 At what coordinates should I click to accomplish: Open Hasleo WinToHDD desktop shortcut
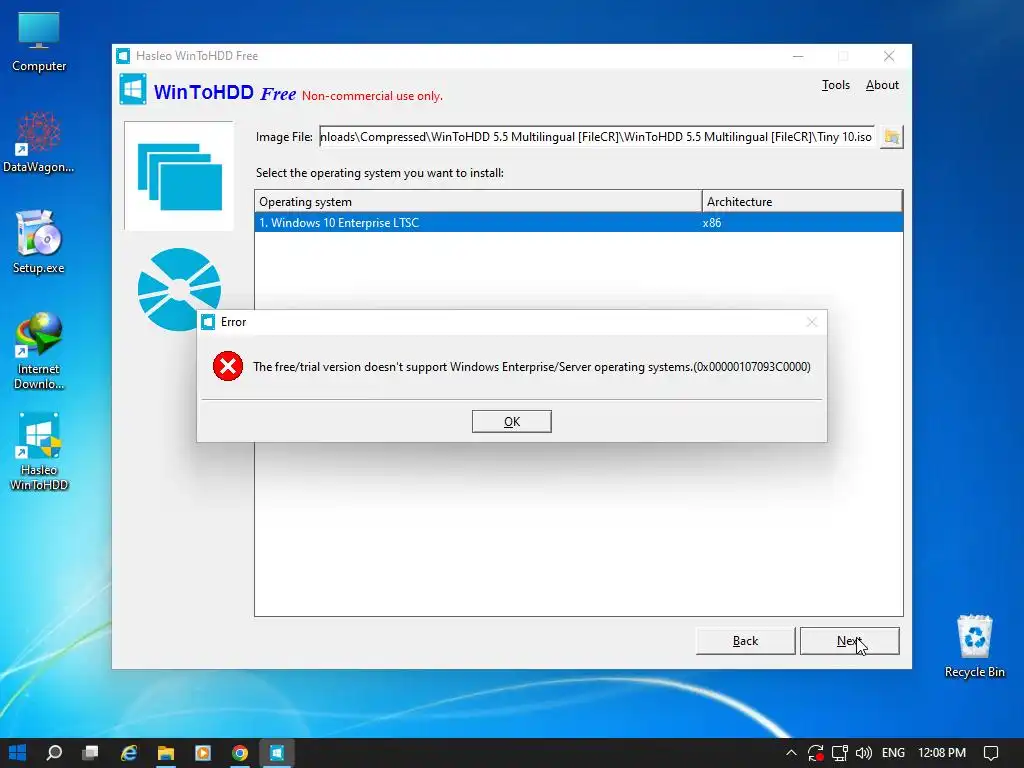point(39,452)
